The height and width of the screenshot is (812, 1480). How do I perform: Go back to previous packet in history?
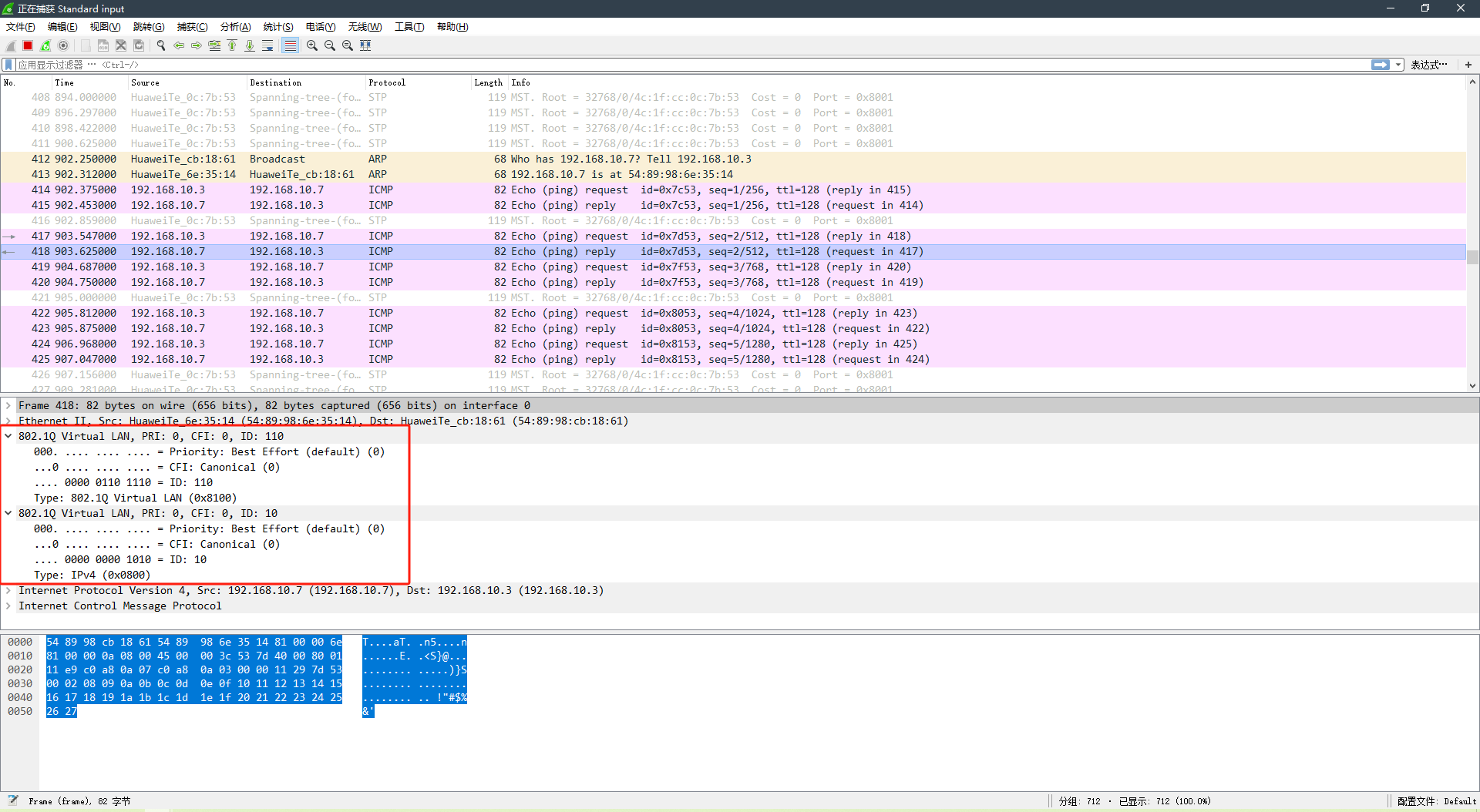tap(179, 45)
